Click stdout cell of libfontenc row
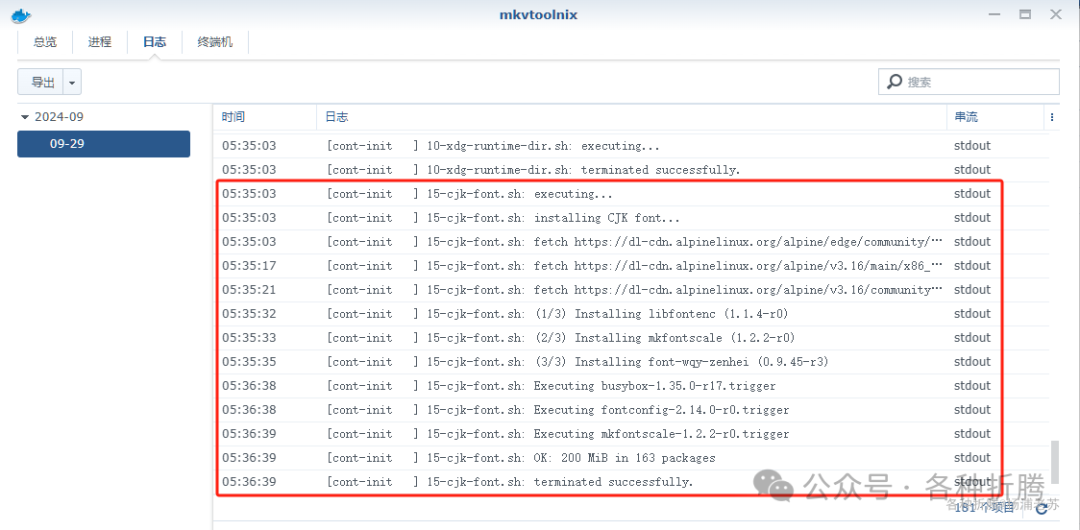The image size is (1080, 530). click(972, 314)
